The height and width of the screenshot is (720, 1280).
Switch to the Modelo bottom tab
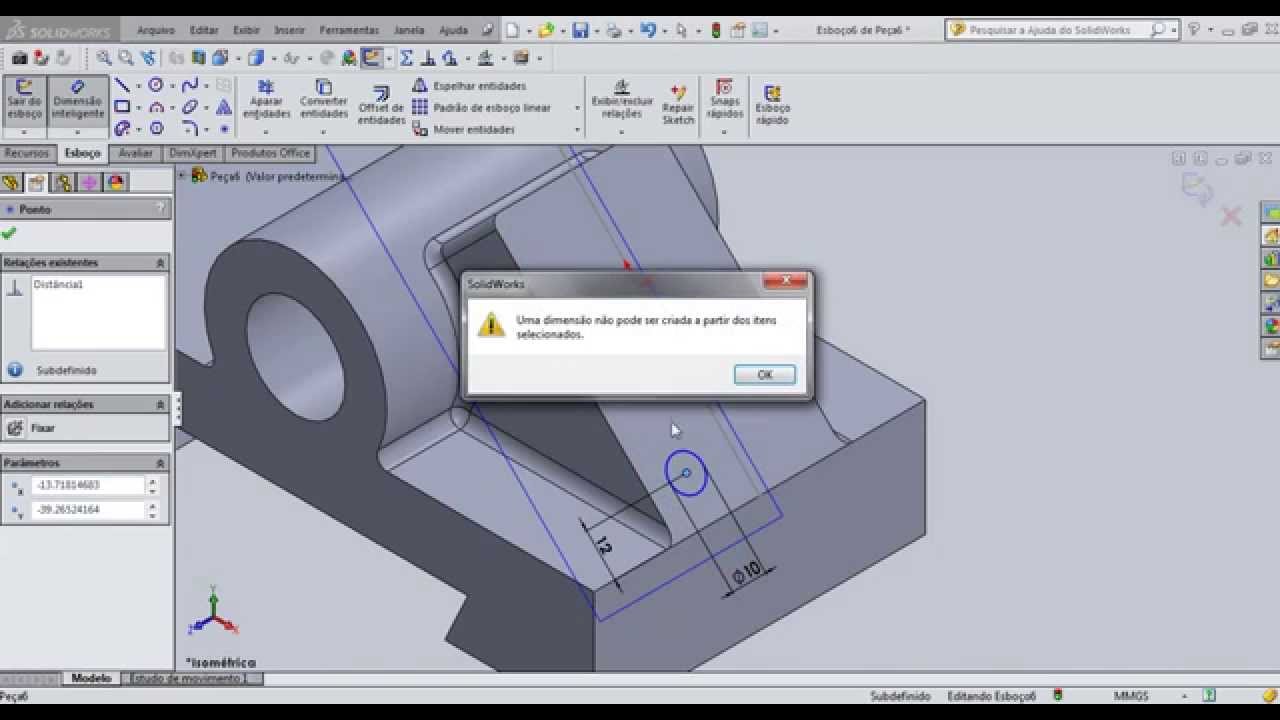coord(91,678)
